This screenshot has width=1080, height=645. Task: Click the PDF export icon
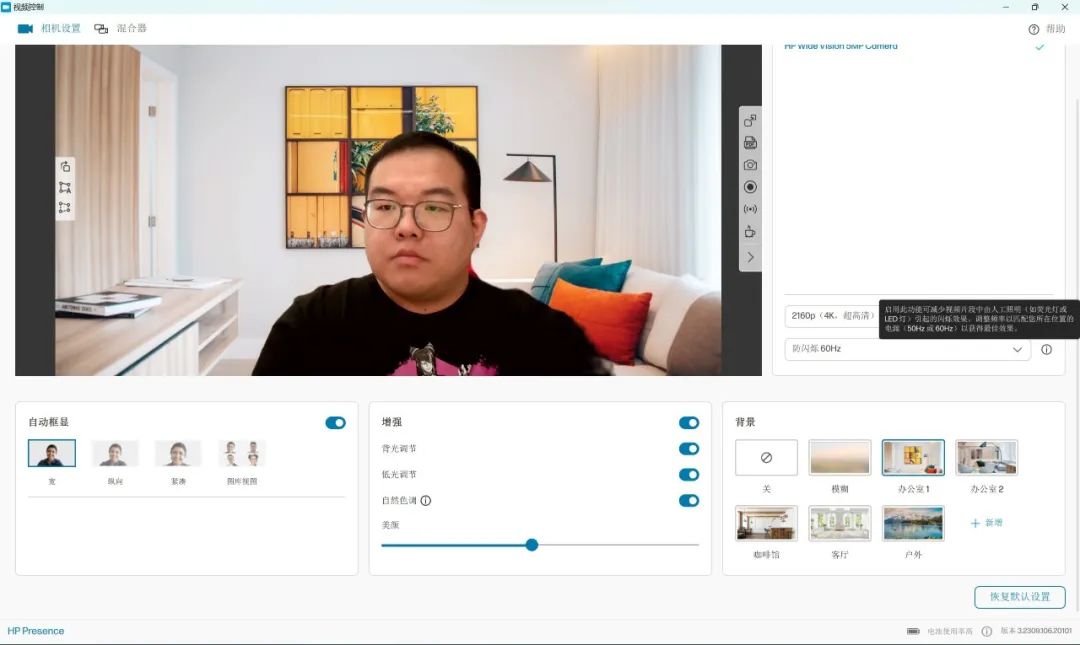(750, 143)
